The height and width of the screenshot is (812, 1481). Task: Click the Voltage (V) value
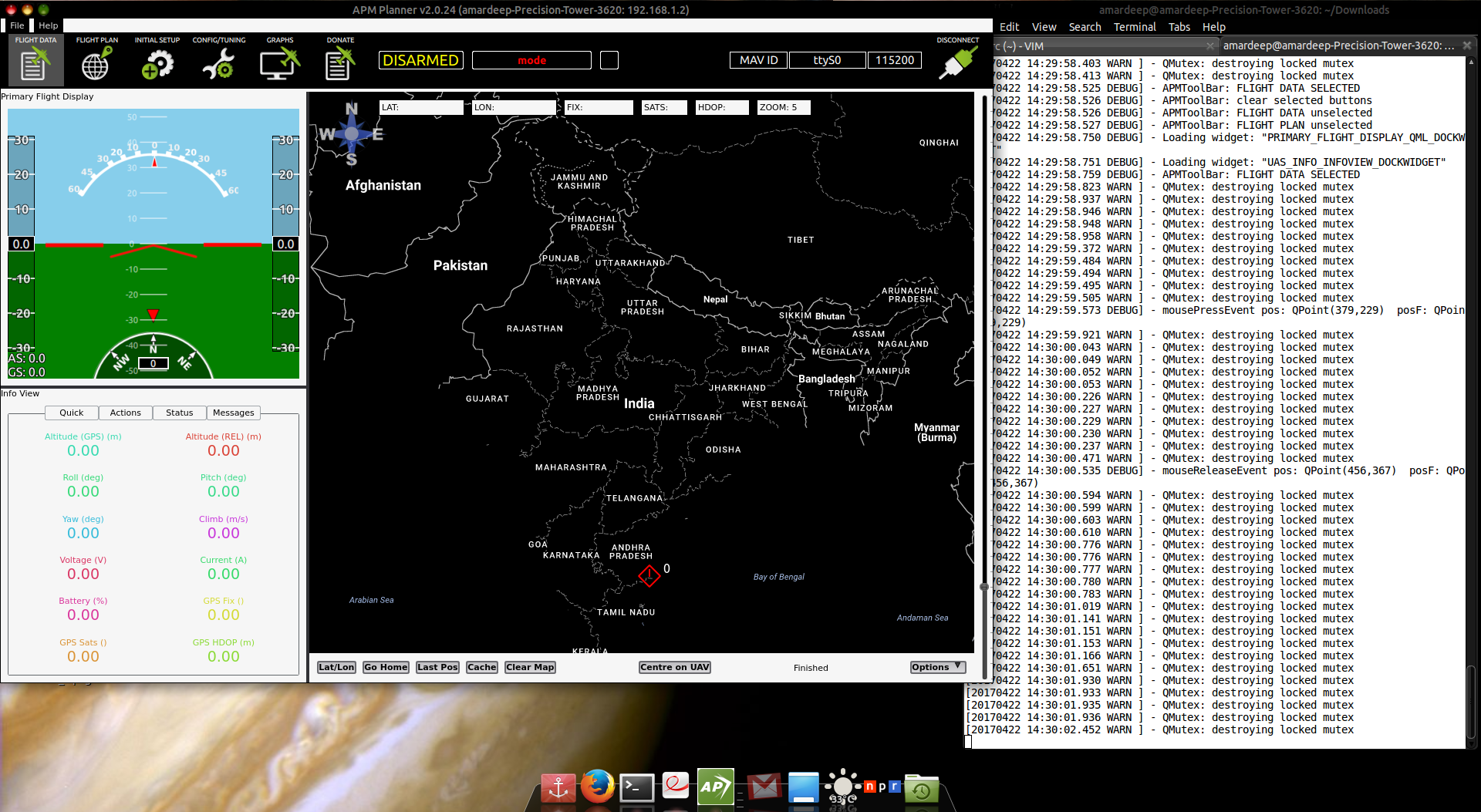(83, 574)
